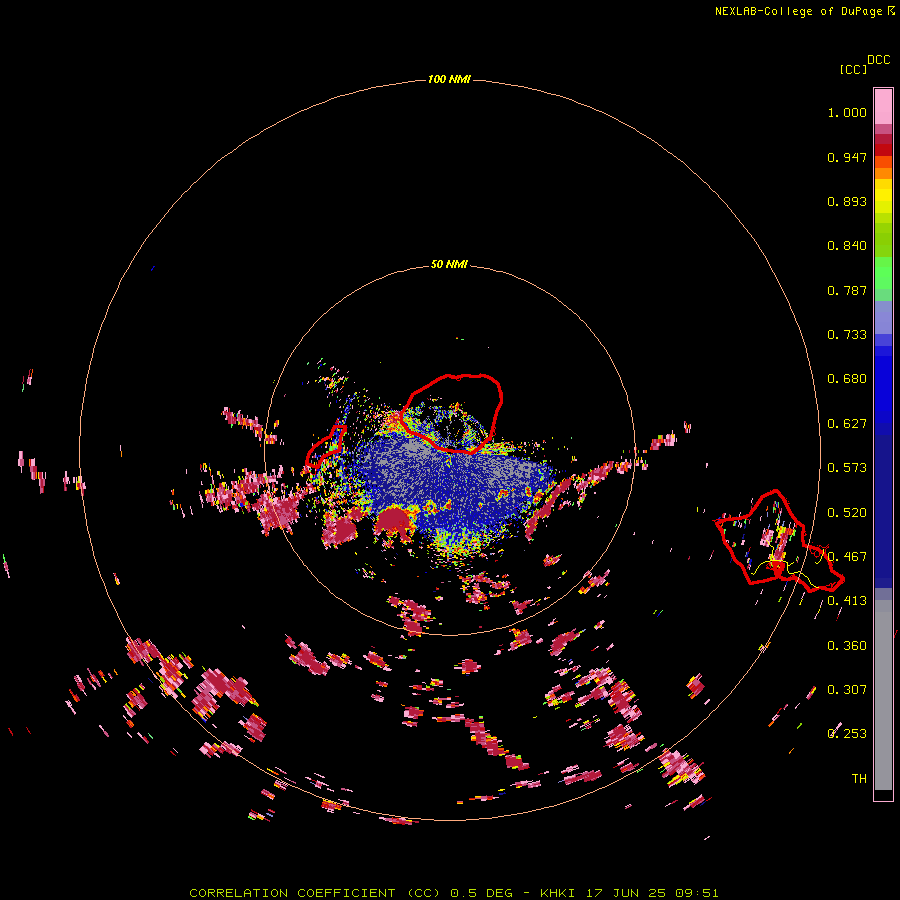Click the 50 NMI range ring label
Screen dimensions: 900x900
coord(449,265)
